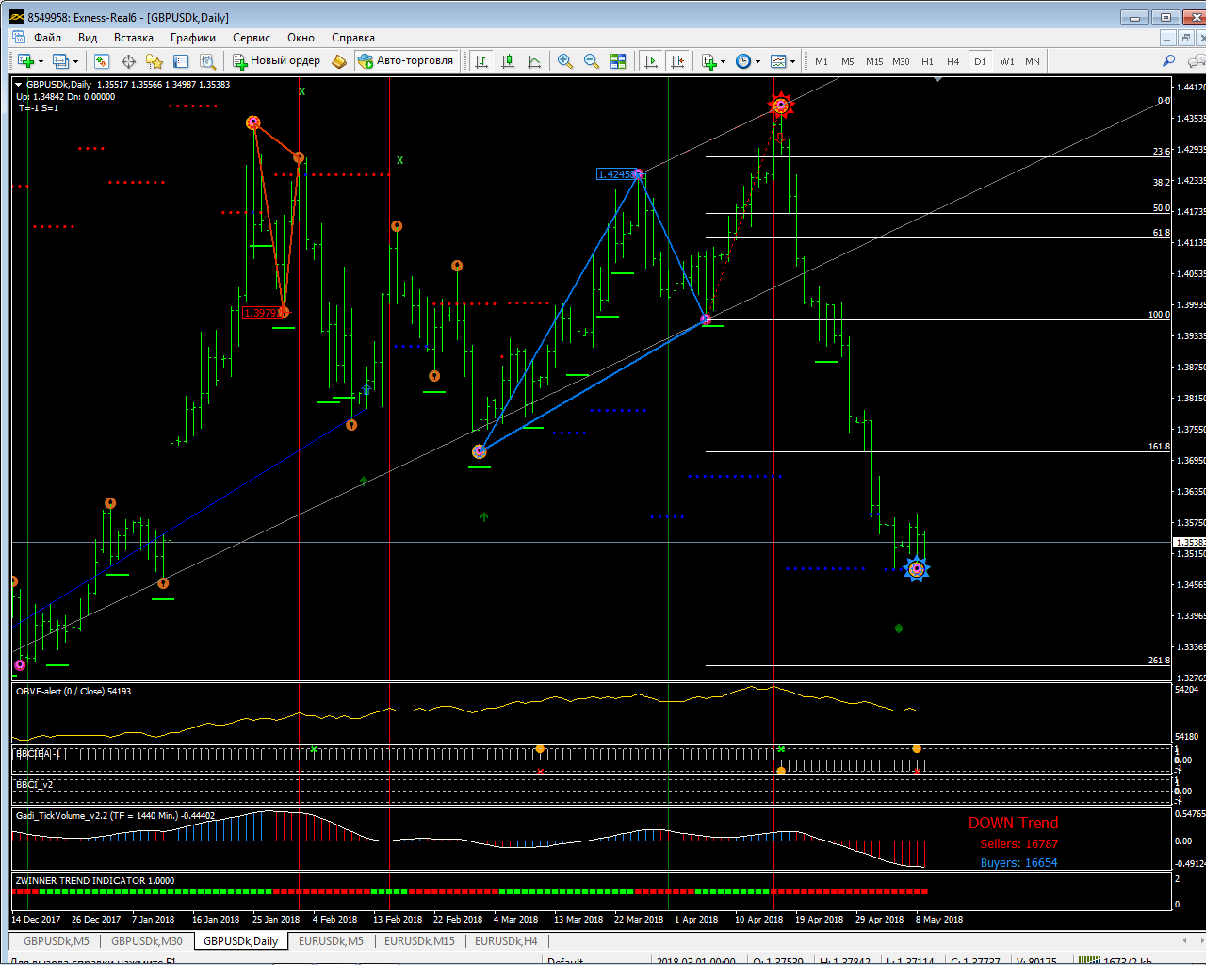Toggle the Авто-торговля auto trading button
Image resolution: width=1221 pixels, height=980 pixels.
coord(405,61)
